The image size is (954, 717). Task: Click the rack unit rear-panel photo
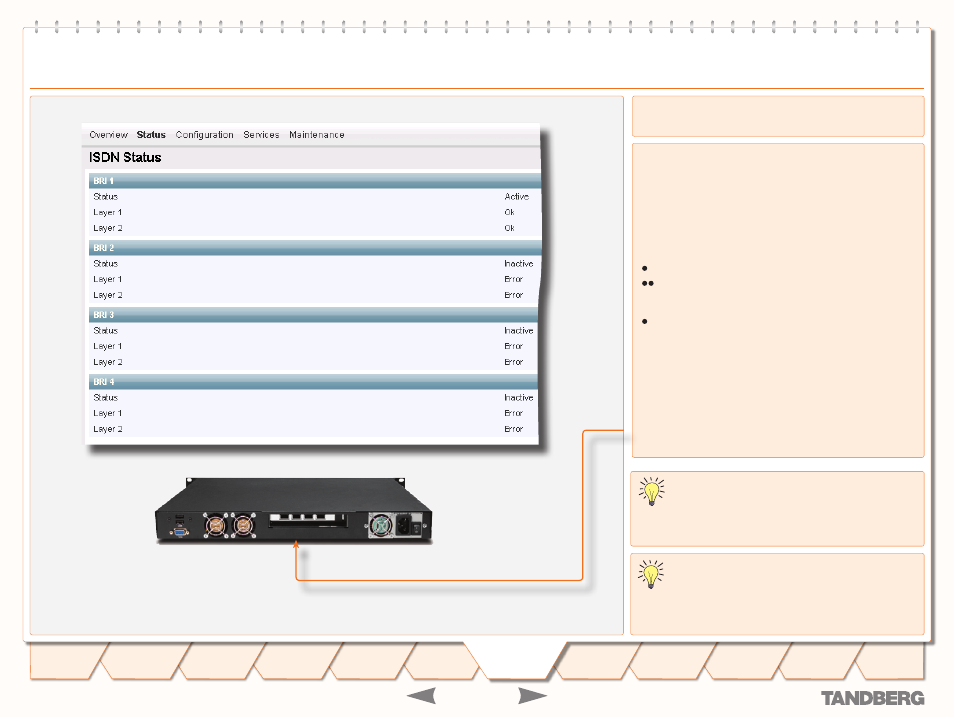[x=293, y=511]
